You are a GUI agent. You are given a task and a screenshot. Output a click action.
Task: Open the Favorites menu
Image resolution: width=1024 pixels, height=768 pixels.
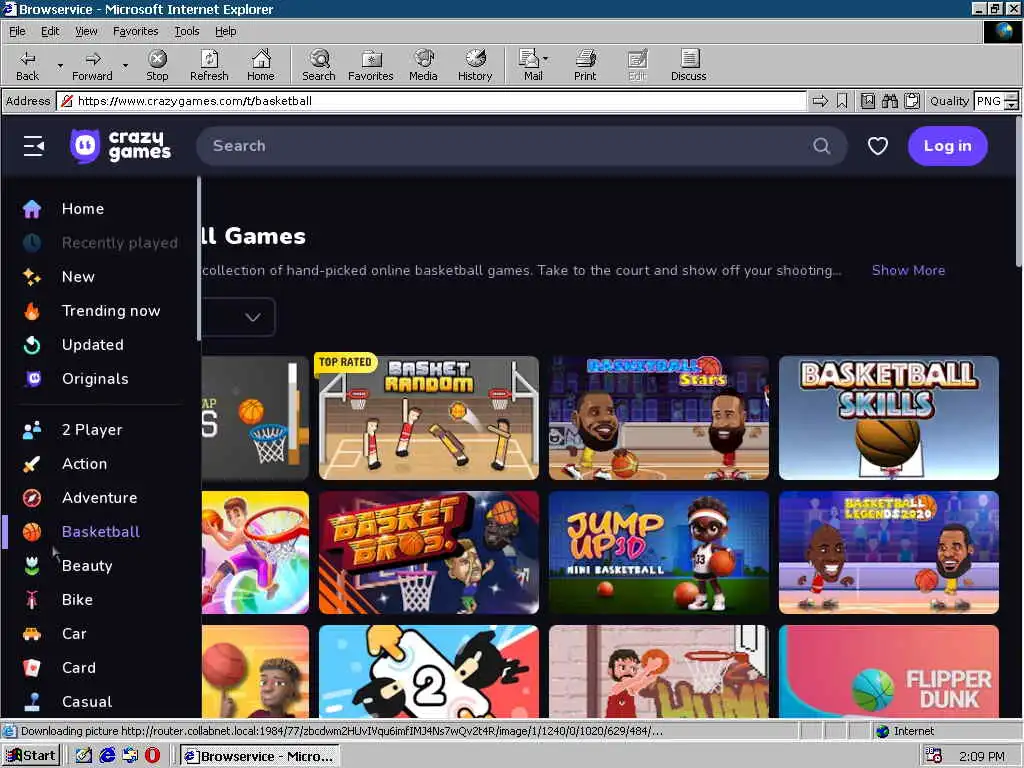(135, 31)
